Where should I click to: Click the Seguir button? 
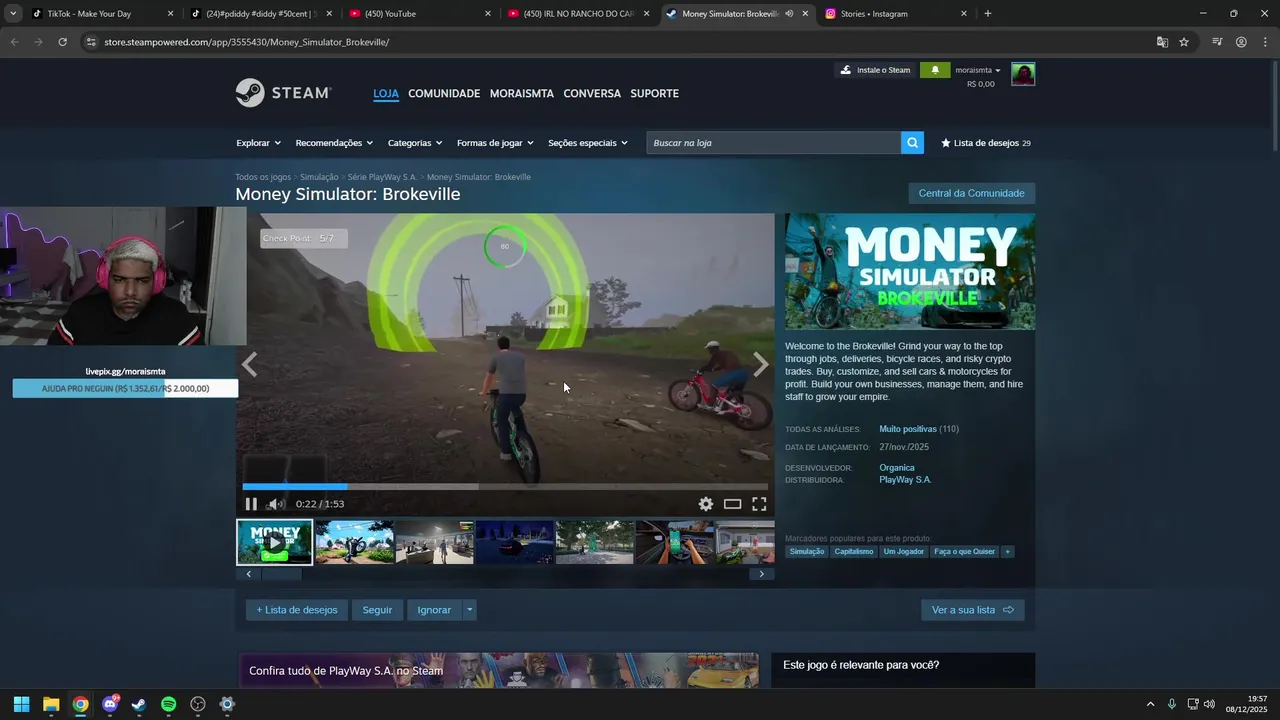[377, 610]
